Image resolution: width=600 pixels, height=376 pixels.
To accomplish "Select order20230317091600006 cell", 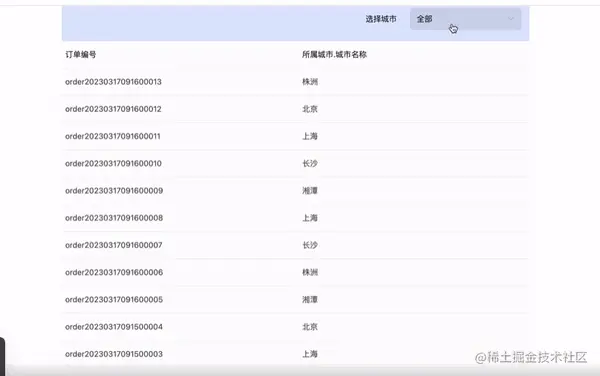I will tap(114, 272).
